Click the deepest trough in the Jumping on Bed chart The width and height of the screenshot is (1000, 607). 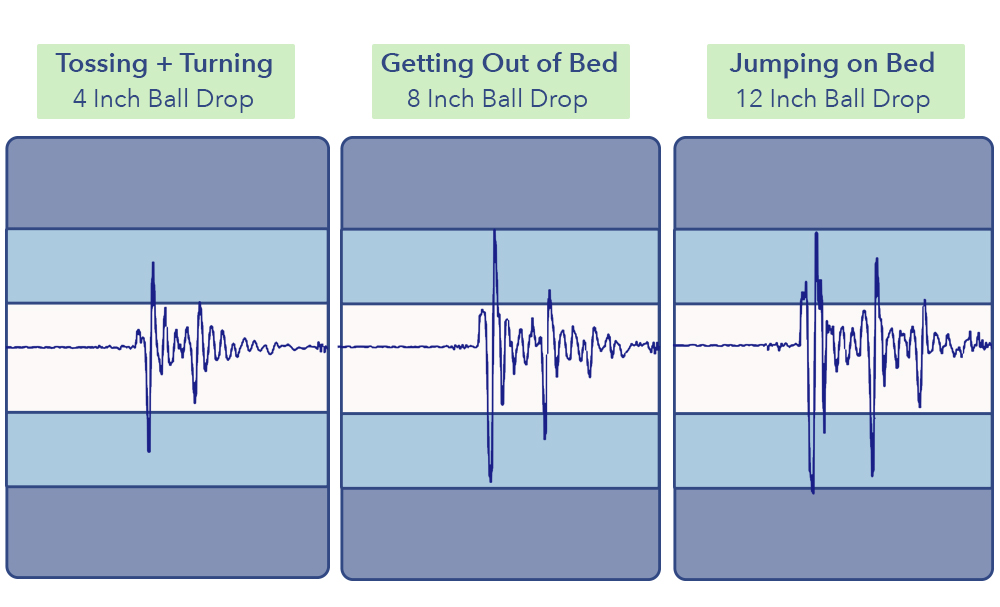point(812,490)
